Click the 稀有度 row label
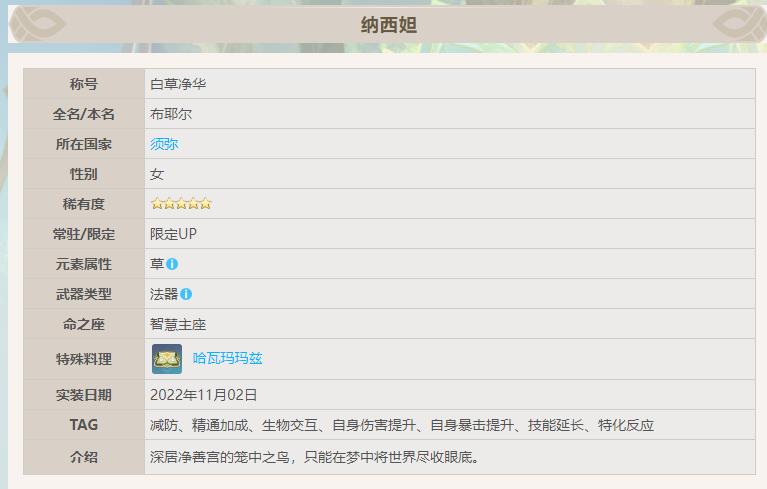This screenshot has height=489, width=767. pos(84,204)
